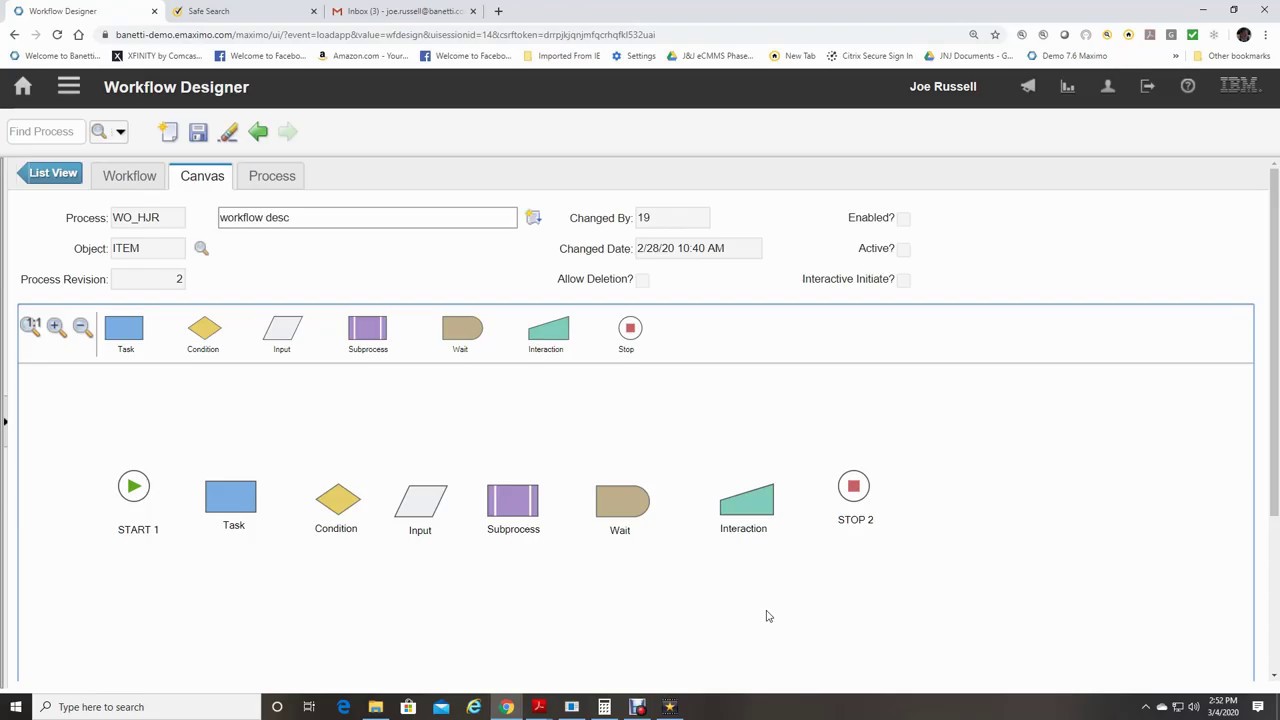Open bulletins megaphone icon in header
The width and height of the screenshot is (1280, 720).
click(1028, 87)
